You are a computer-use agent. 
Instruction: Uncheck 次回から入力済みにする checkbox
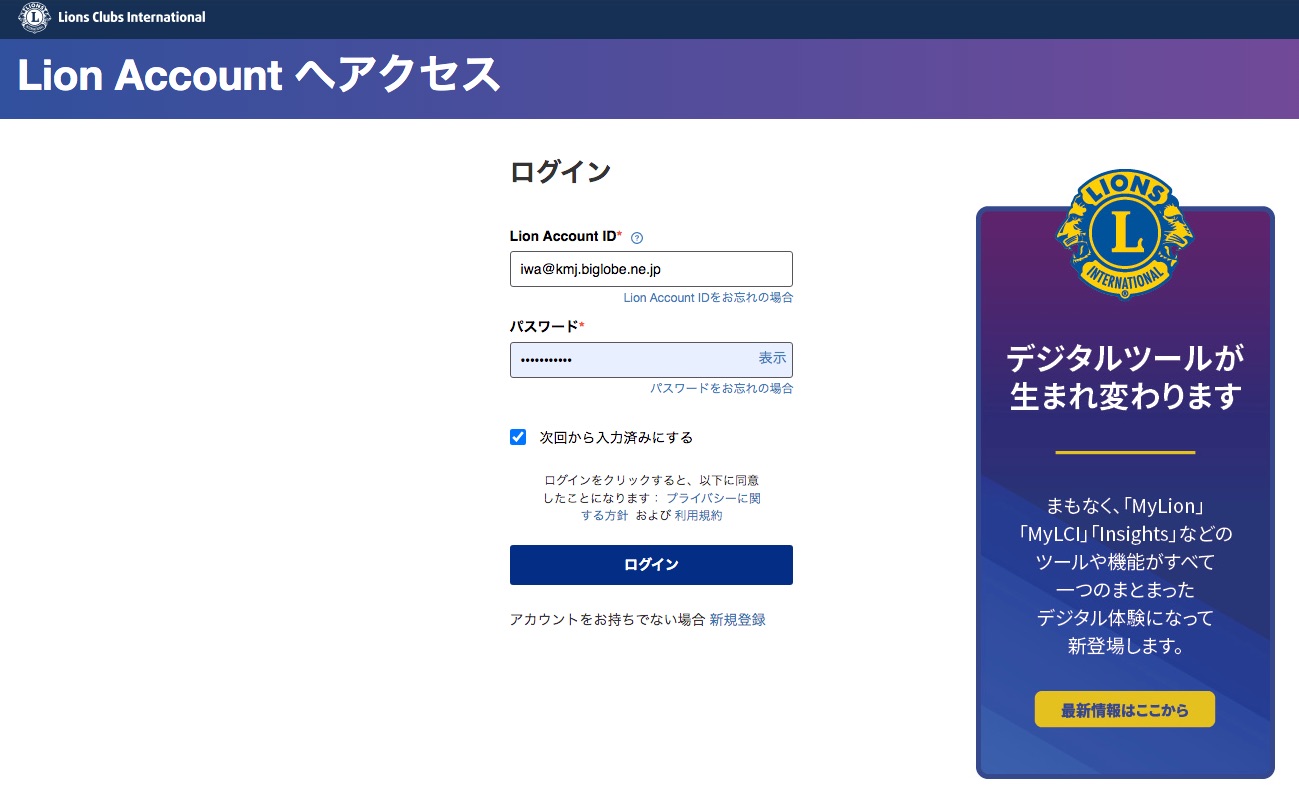[x=518, y=437]
